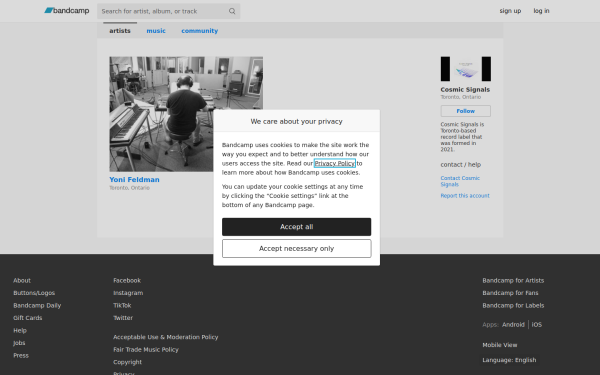Open the Copyright footer link

coord(127,362)
